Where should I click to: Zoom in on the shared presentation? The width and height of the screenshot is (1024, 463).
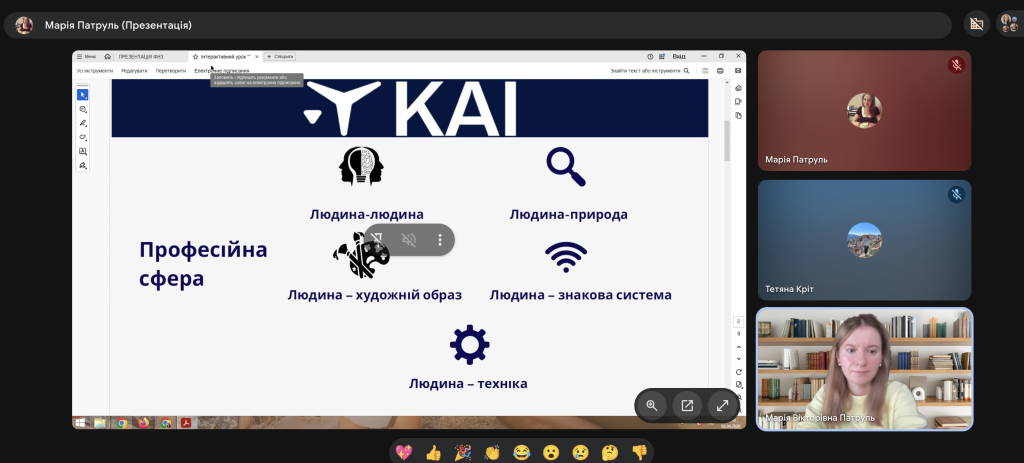(x=652, y=405)
